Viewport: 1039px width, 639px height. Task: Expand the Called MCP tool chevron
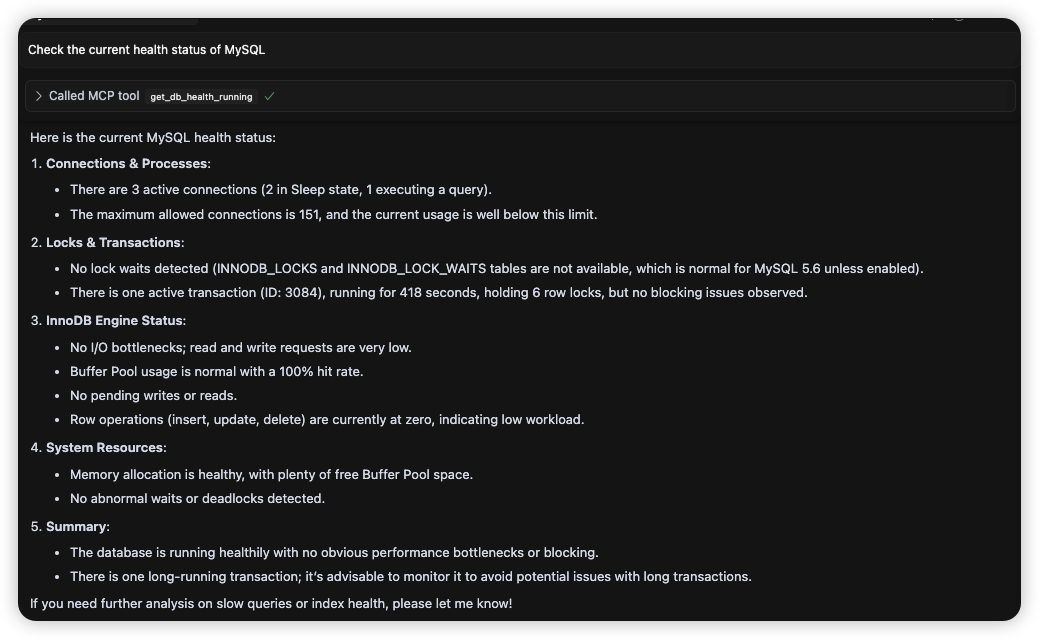(38, 96)
